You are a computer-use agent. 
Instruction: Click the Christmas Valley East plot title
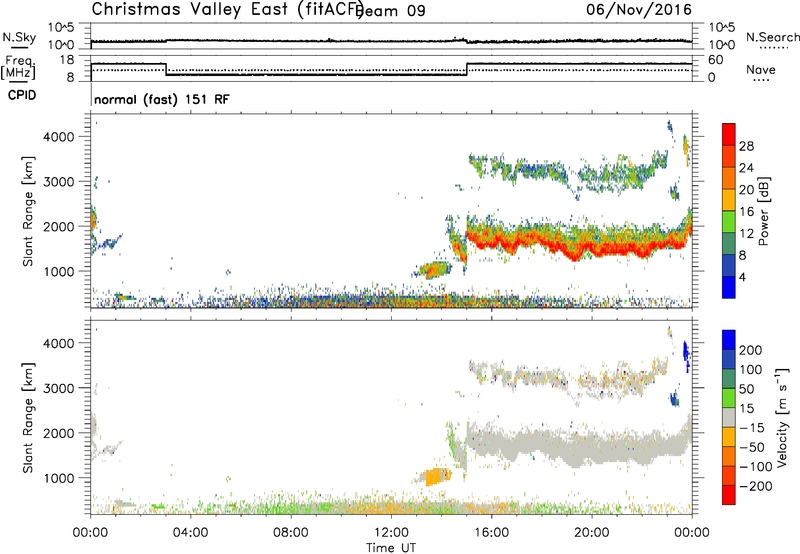point(228,10)
